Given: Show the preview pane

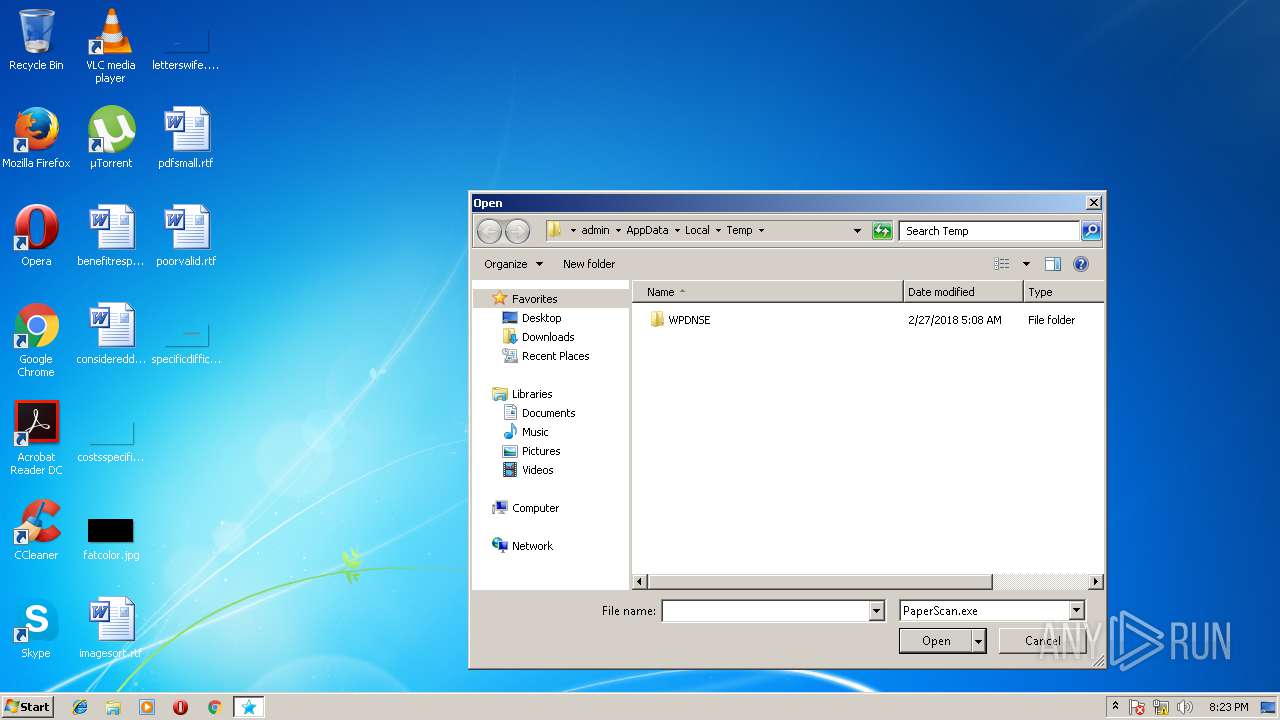Looking at the screenshot, I should point(1052,264).
